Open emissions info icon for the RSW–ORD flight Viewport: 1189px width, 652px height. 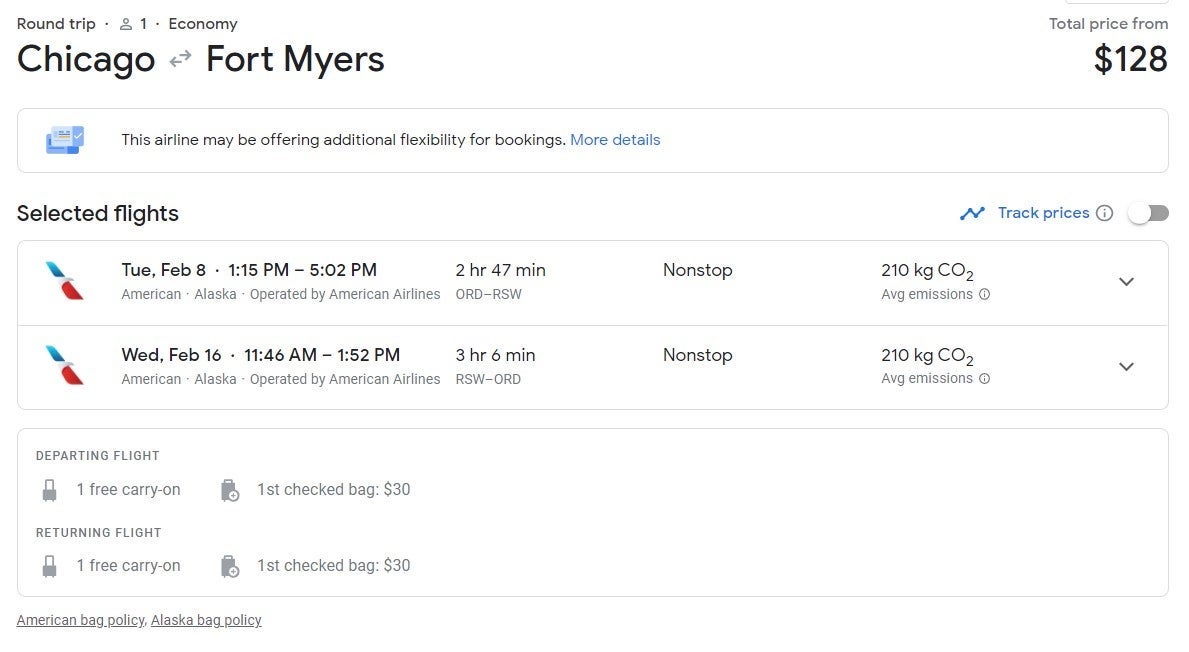984,379
